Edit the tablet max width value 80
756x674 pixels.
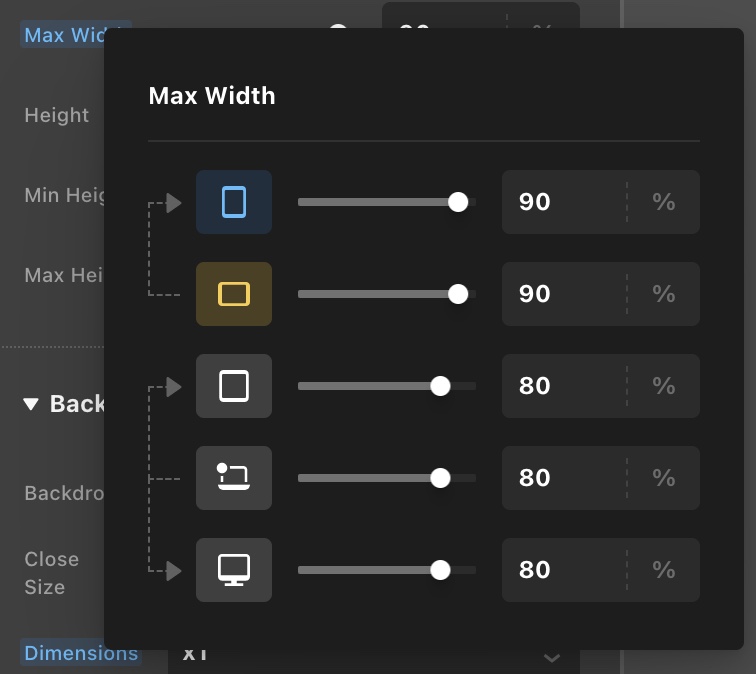pos(562,386)
